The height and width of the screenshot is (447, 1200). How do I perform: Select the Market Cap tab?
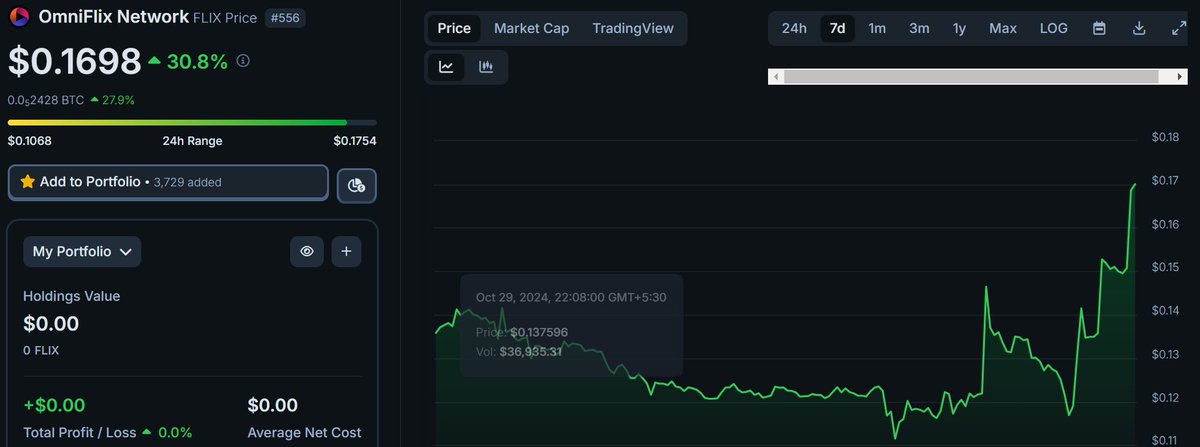532,28
